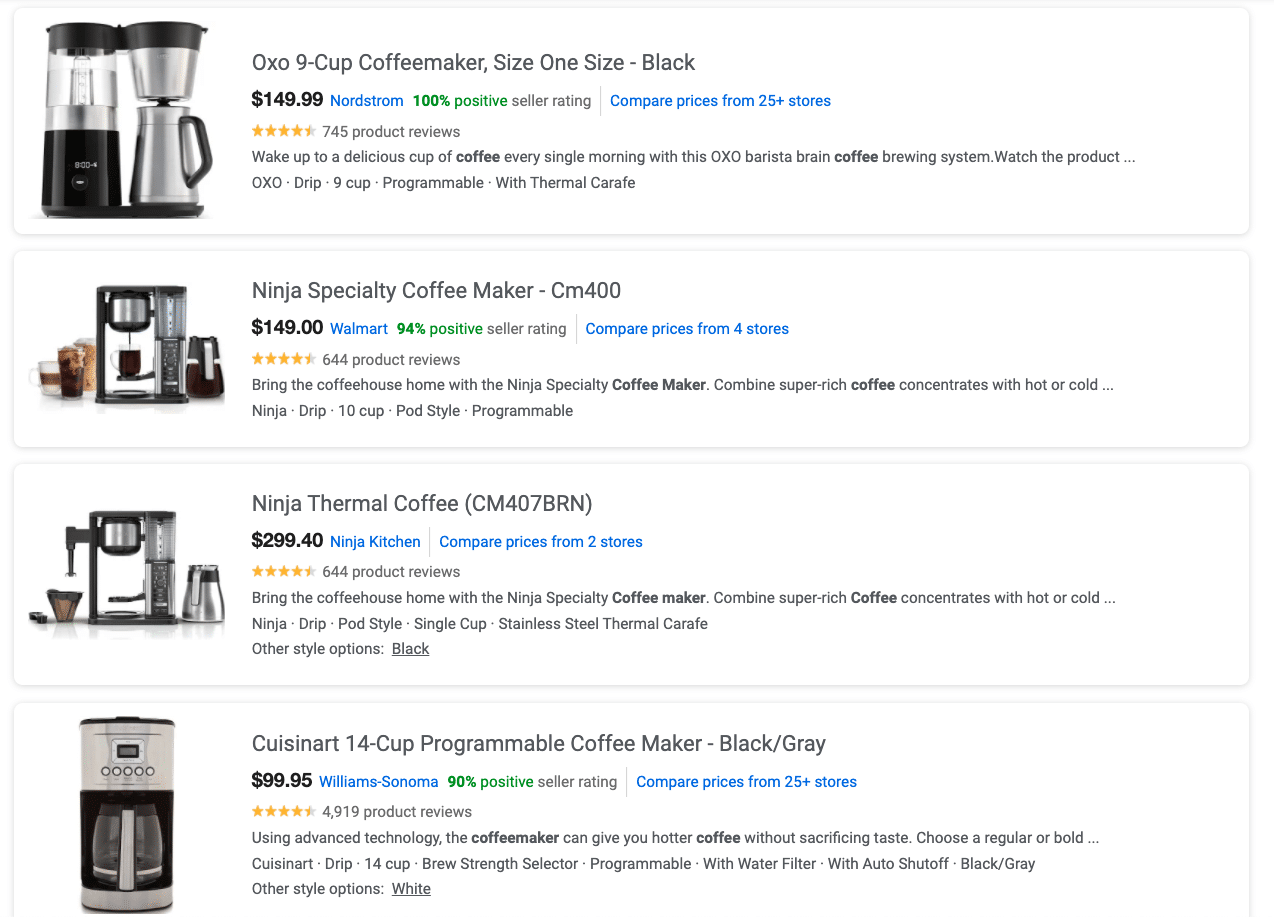Open the Ninja Thermal Coffee CM407BRN listing
The image size is (1274, 917).
[421, 503]
